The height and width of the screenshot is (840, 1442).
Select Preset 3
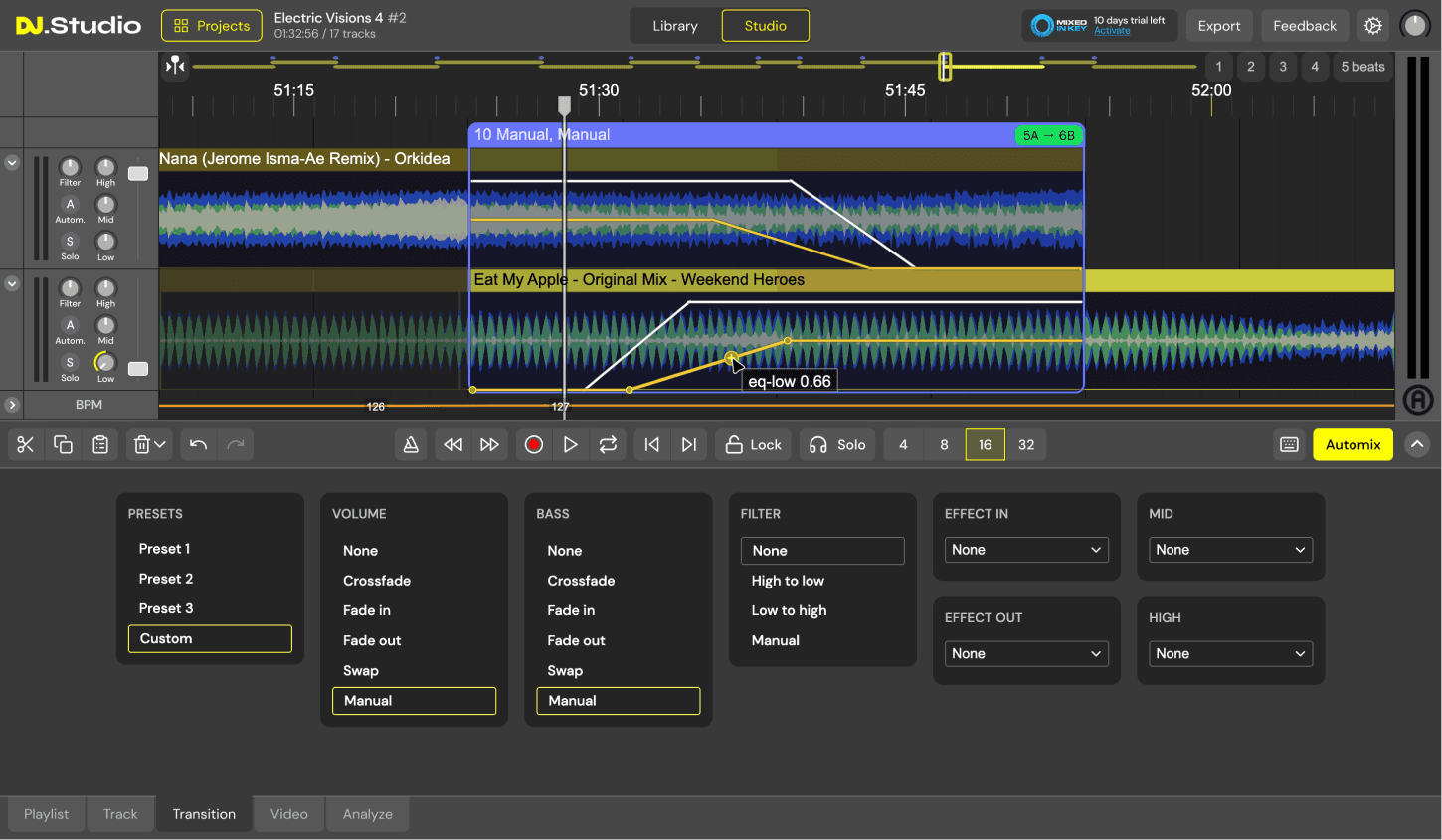166,608
